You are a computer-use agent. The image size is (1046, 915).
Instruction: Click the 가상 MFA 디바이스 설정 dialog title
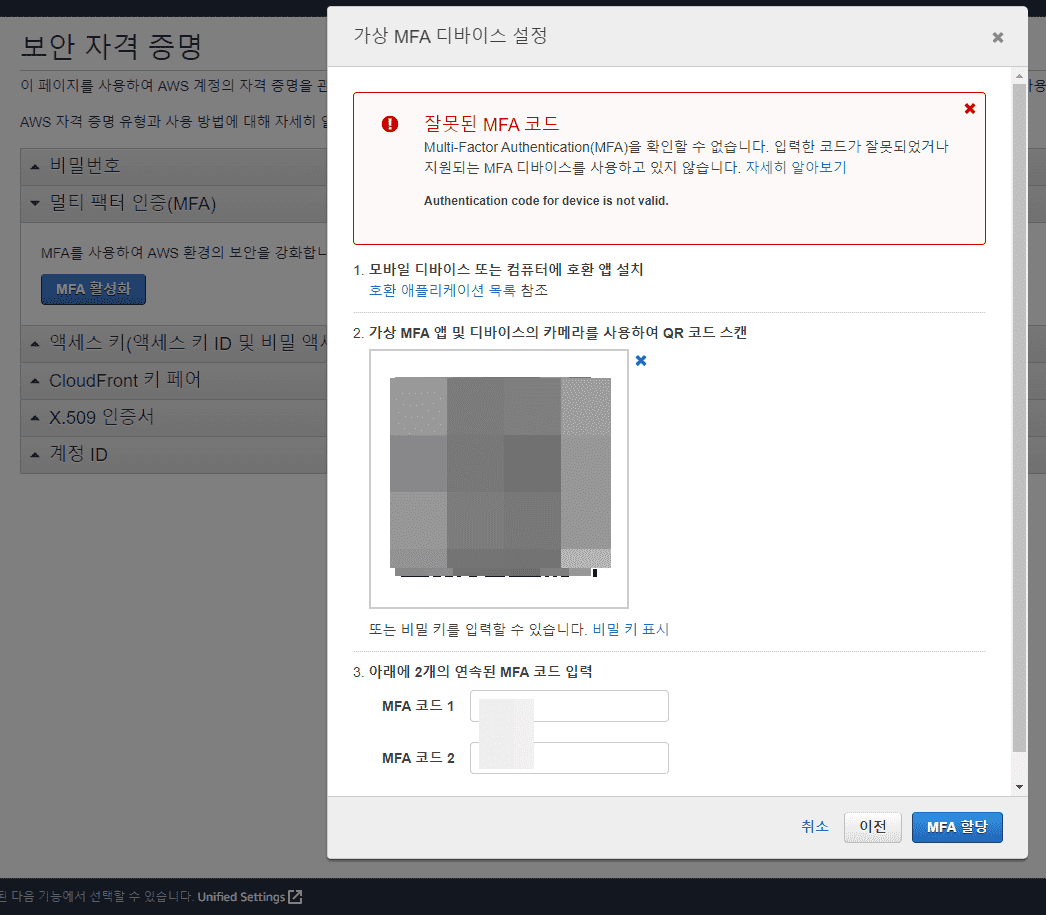(x=450, y=36)
